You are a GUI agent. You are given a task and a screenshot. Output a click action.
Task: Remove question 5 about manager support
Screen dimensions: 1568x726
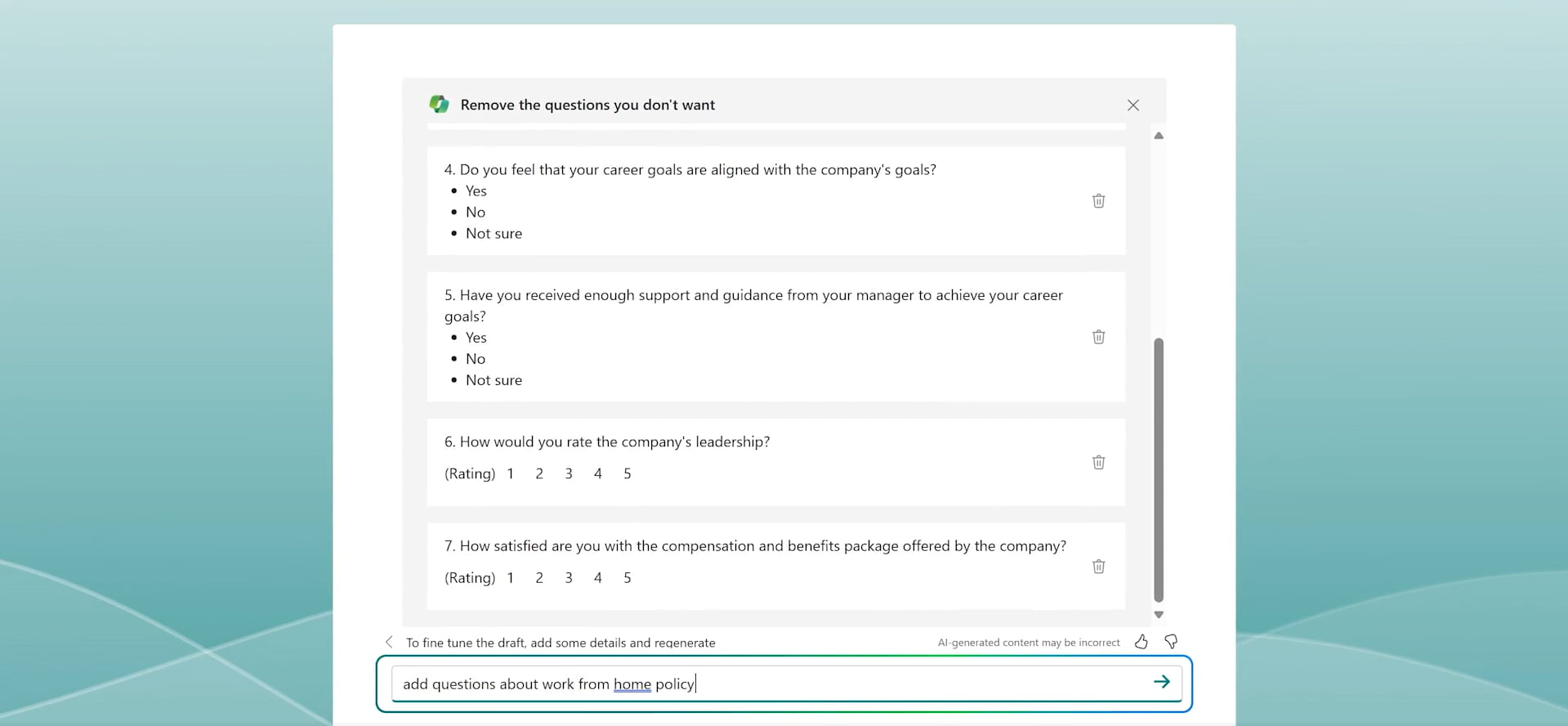(1098, 337)
